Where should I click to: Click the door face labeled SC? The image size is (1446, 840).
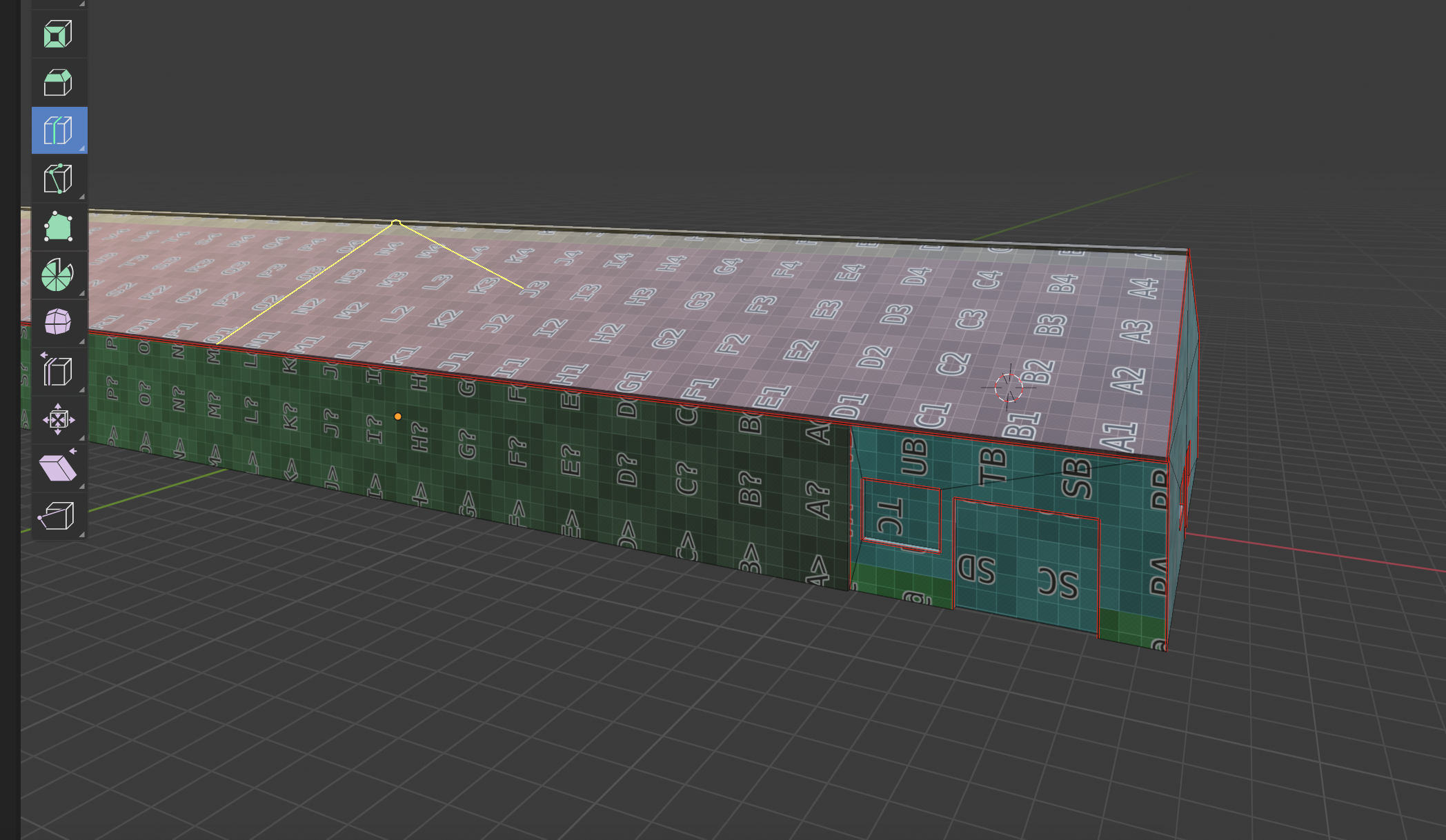(1058, 583)
